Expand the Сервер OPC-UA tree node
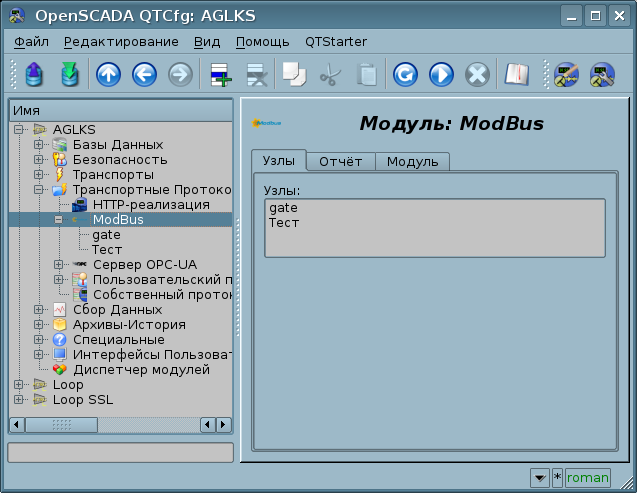Screen dimensions: 637x493 point(59,265)
